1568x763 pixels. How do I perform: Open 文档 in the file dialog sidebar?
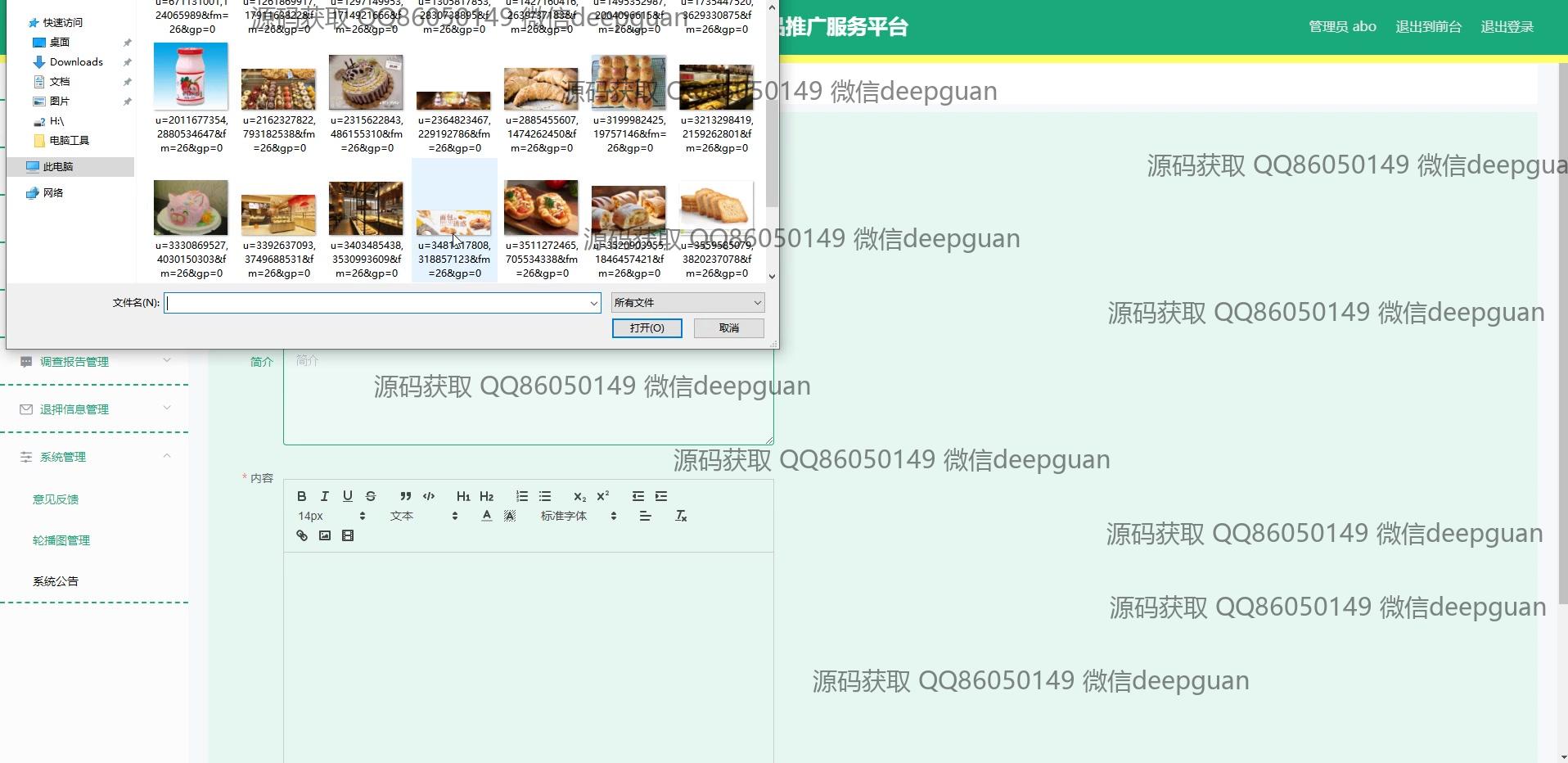pos(60,81)
